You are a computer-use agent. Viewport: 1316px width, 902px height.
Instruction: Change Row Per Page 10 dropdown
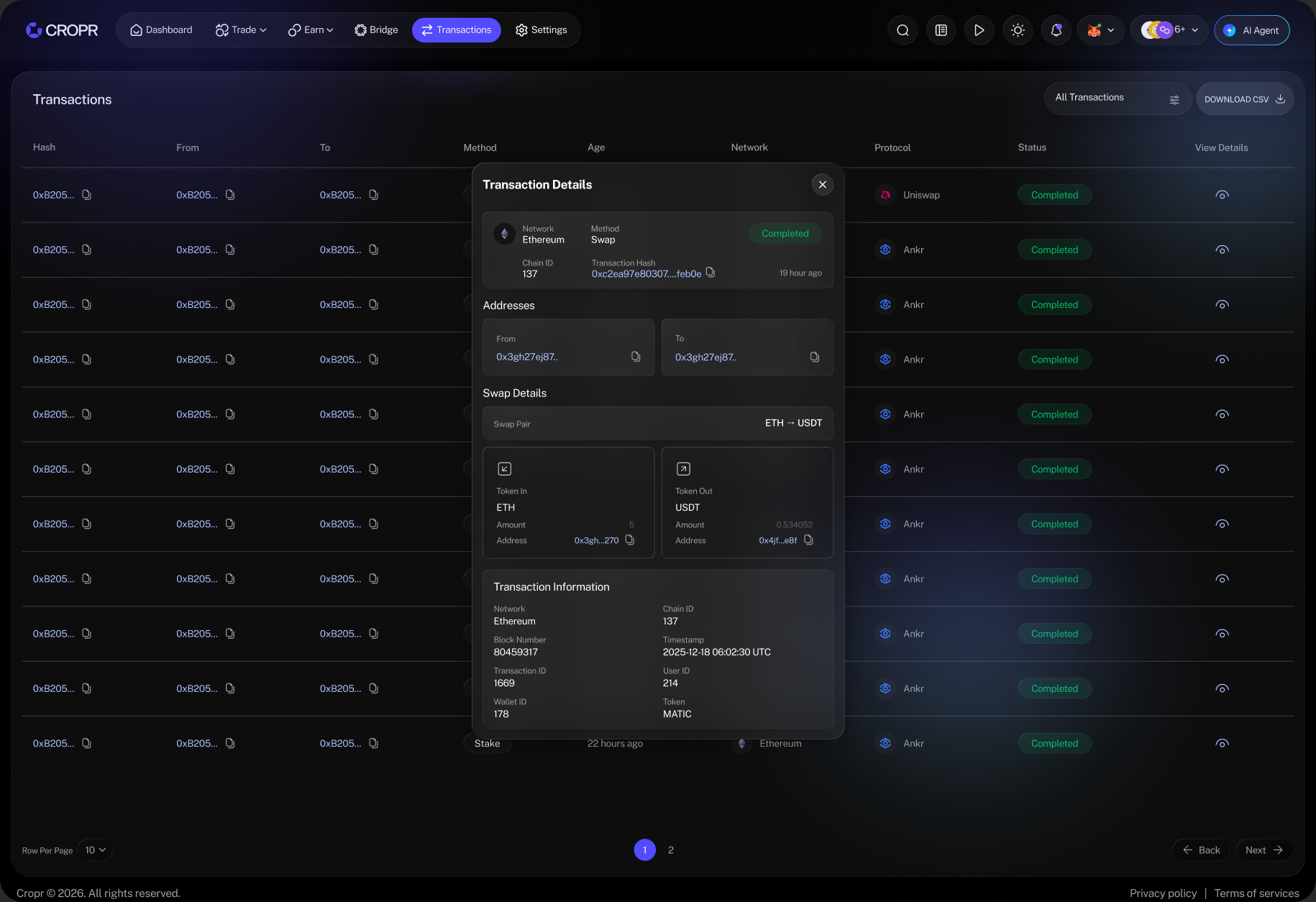95,850
